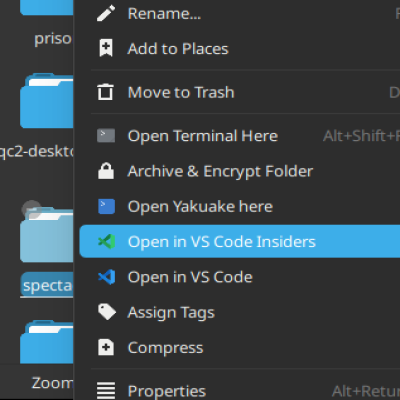The width and height of the screenshot is (400, 400).
Task: Click the padlock icon for Archive & Encrypt
Action: pos(106,171)
